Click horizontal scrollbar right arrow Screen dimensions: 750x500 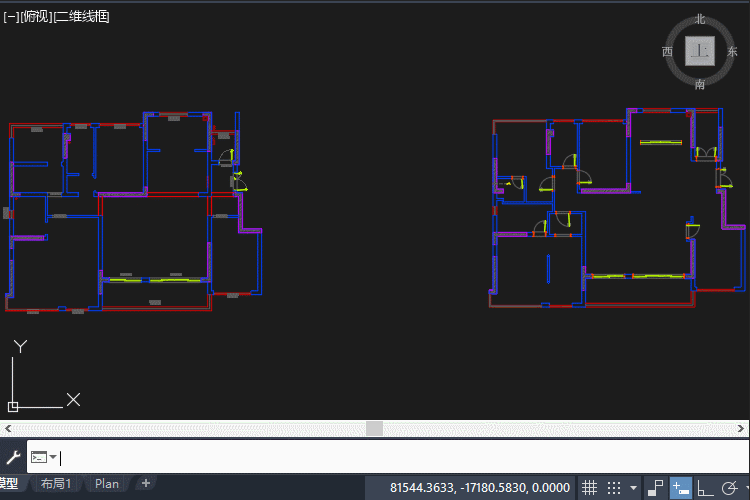741,429
